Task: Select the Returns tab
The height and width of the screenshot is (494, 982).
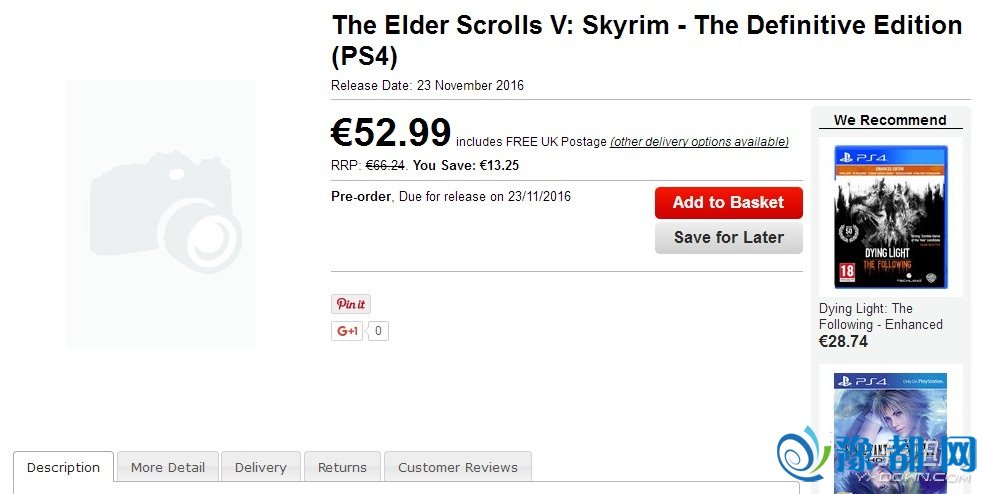Action: (342, 467)
